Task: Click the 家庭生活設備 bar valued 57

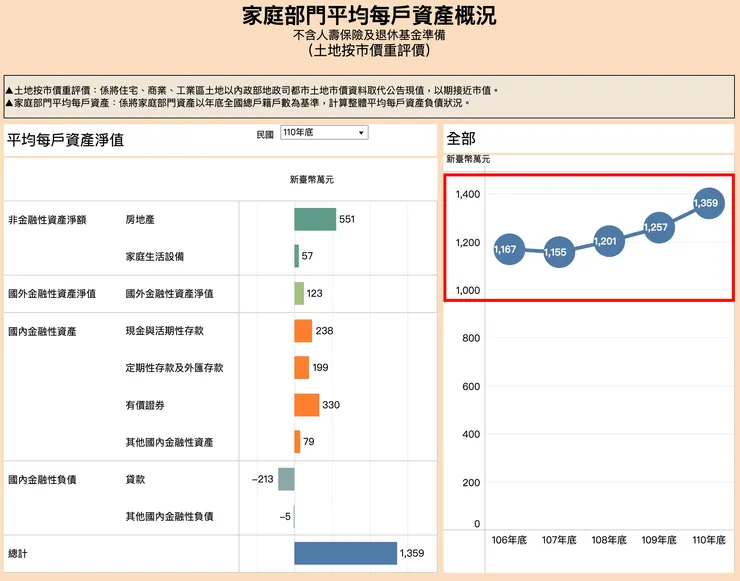Action: point(297,256)
